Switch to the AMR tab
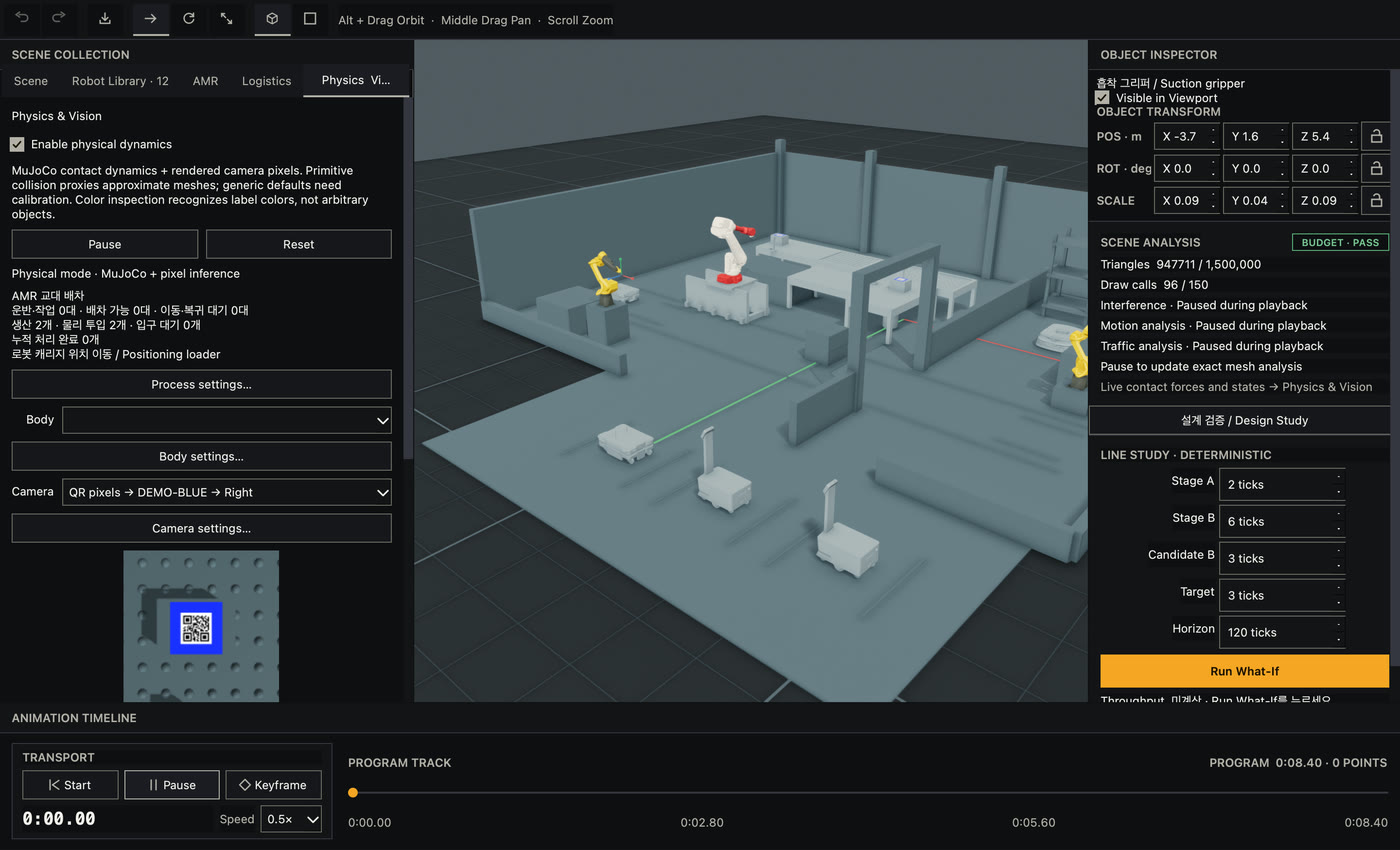This screenshot has height=850, width=1400. point(205,81)
